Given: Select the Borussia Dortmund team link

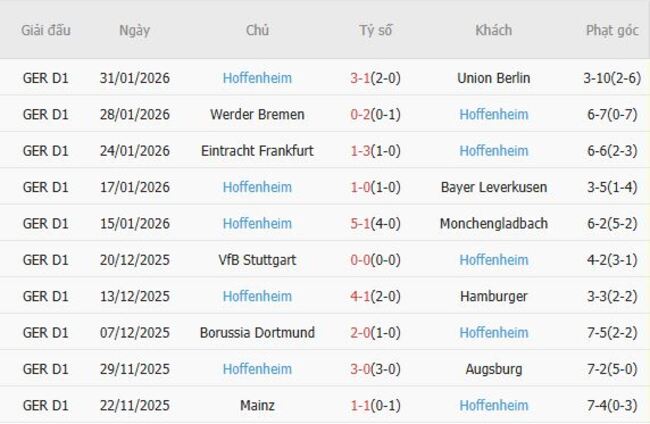Looking at the screenshot, I should click(x=257, y=333).
